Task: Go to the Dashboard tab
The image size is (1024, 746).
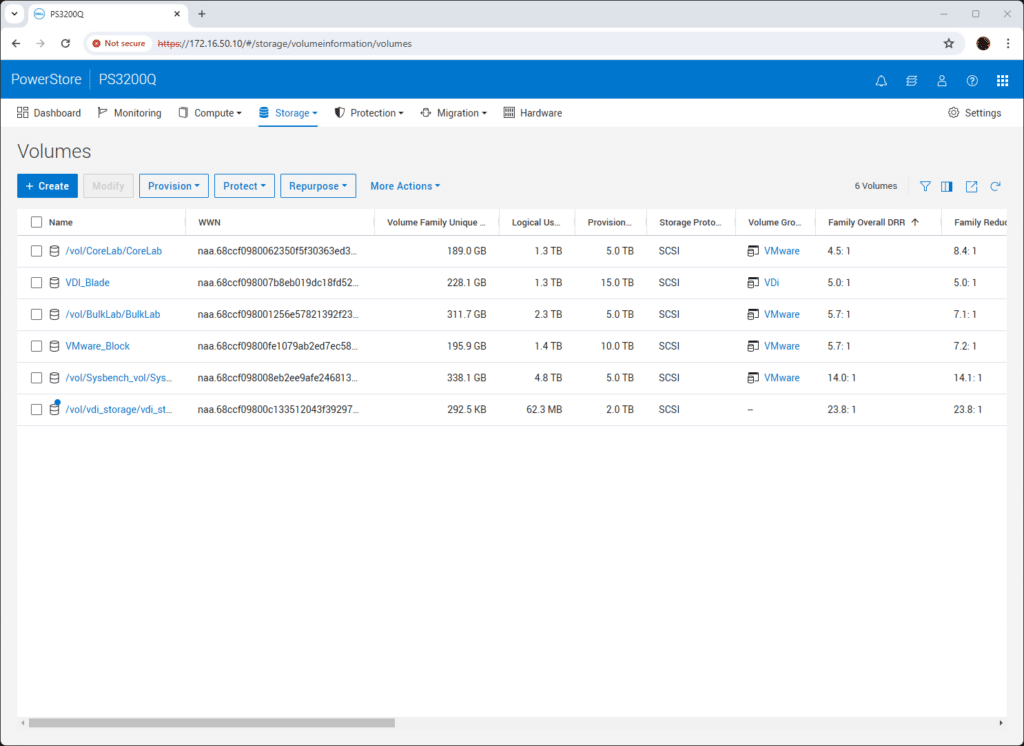Action: (49, 113)
